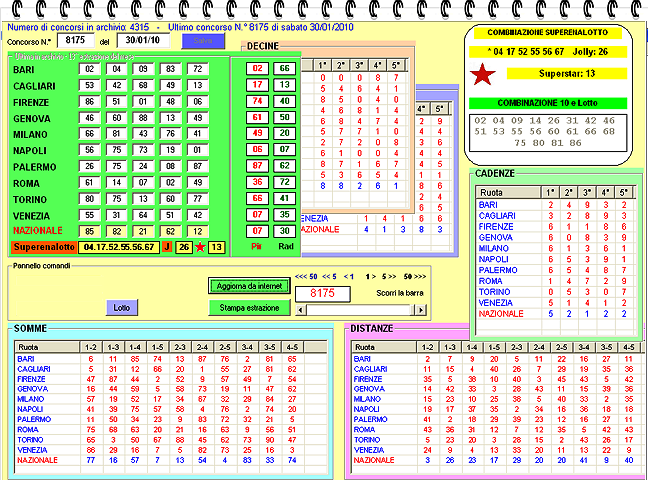The width and height of the screenshot is (648, 480).
Task: Select the GENOVA row in SOMME
Action: click(171, 389)
